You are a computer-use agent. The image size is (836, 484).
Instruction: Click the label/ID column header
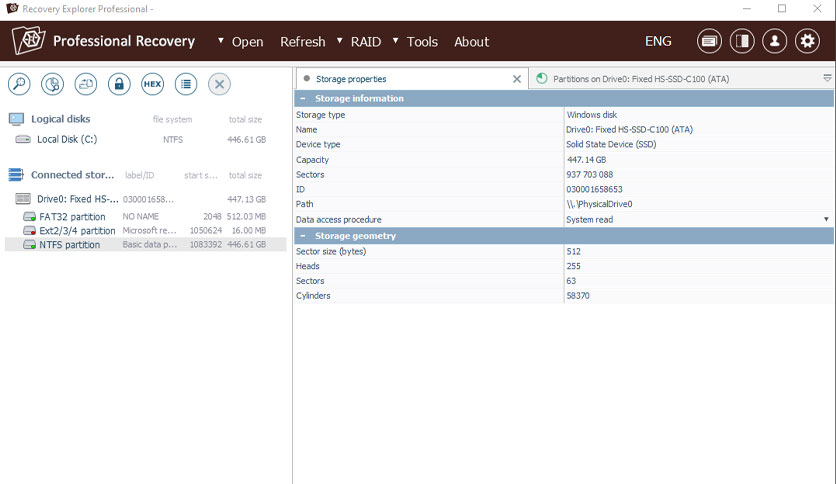pyautogui.click(x=139, y=175)
